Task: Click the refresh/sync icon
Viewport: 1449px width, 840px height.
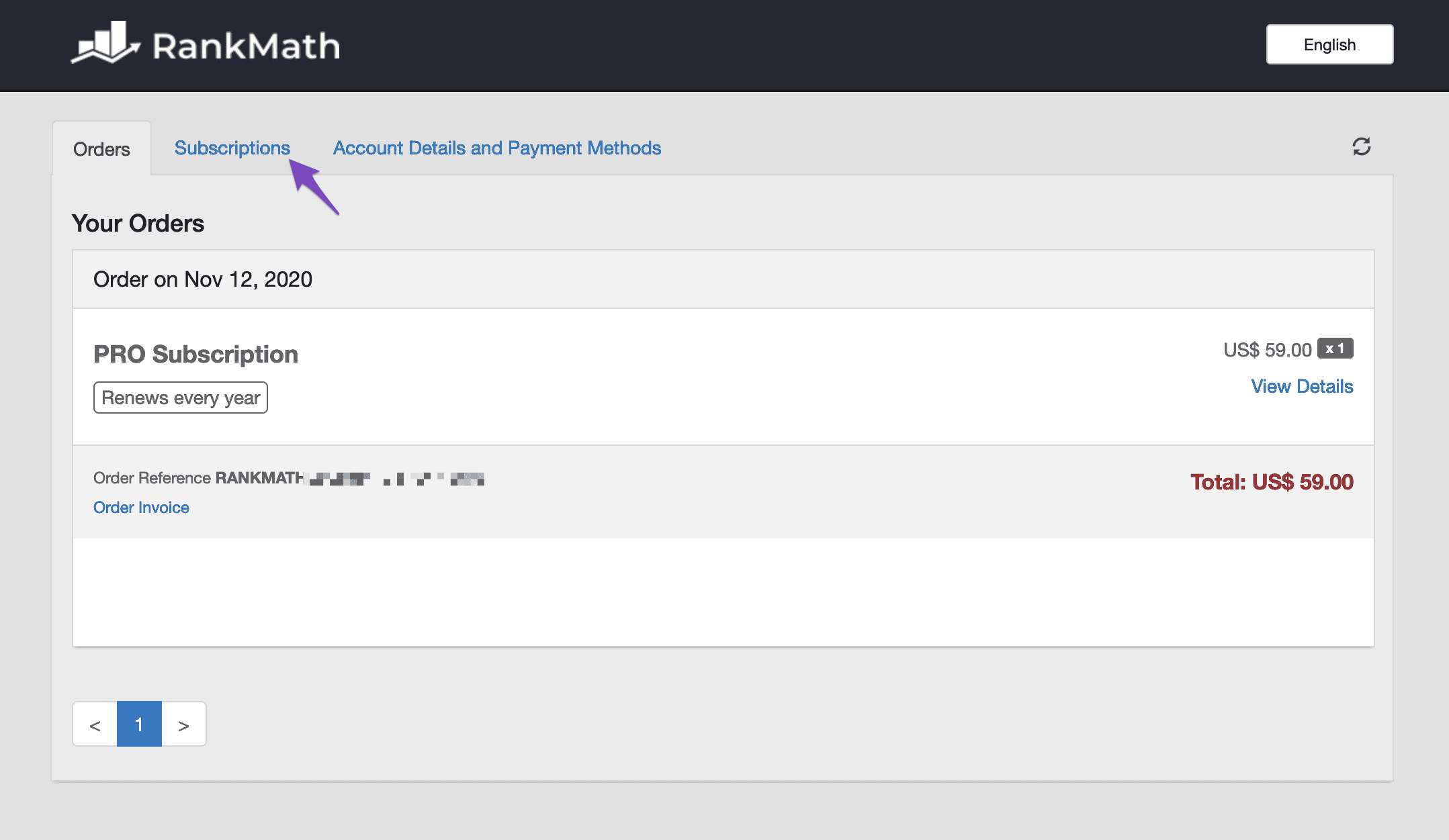Action: click(1361, 147)
